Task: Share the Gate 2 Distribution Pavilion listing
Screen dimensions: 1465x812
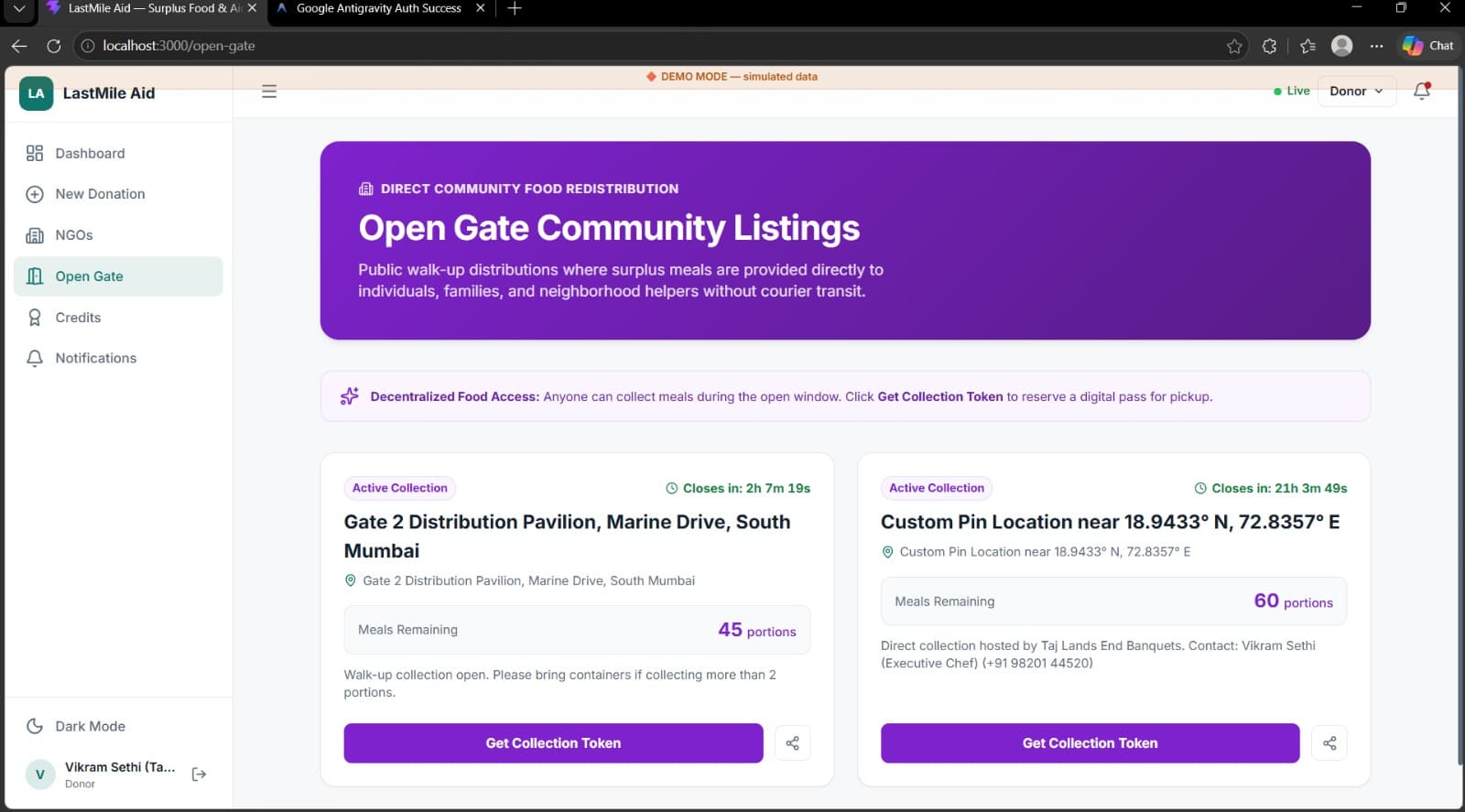Action: coord(793,743)
